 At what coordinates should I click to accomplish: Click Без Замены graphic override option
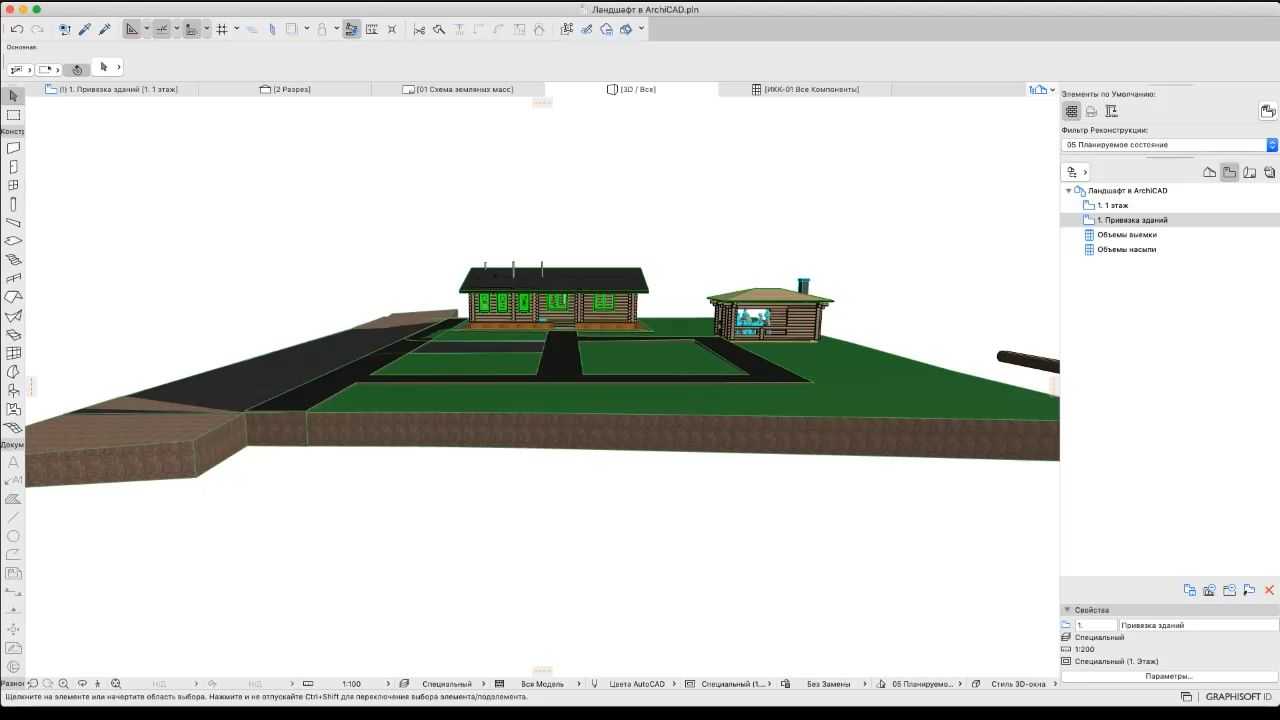(x=829, y=684)
